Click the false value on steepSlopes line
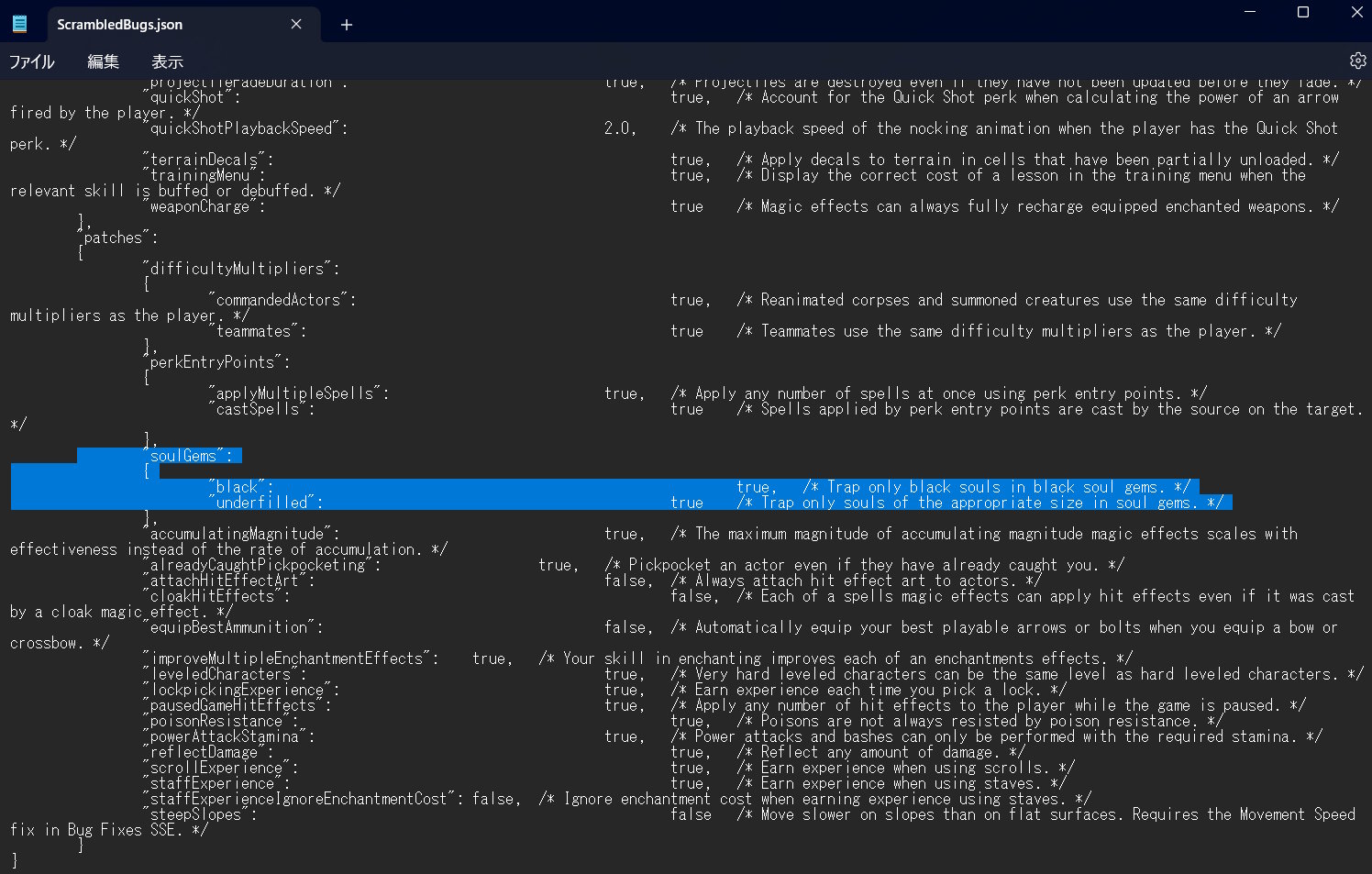The image size is (1372, 874). point(691,814)
